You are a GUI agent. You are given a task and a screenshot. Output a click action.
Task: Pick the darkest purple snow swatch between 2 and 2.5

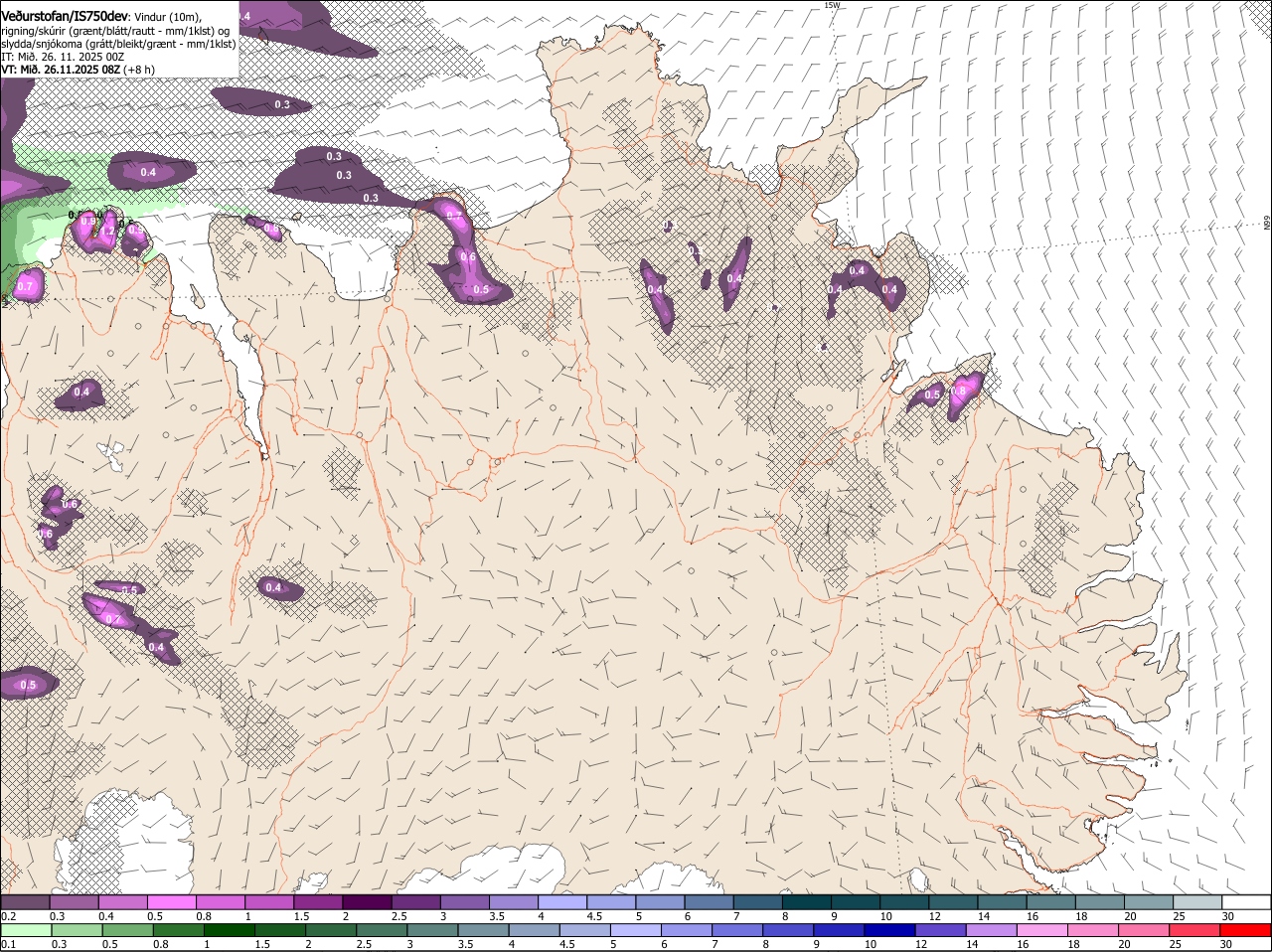tap(367, 901)
